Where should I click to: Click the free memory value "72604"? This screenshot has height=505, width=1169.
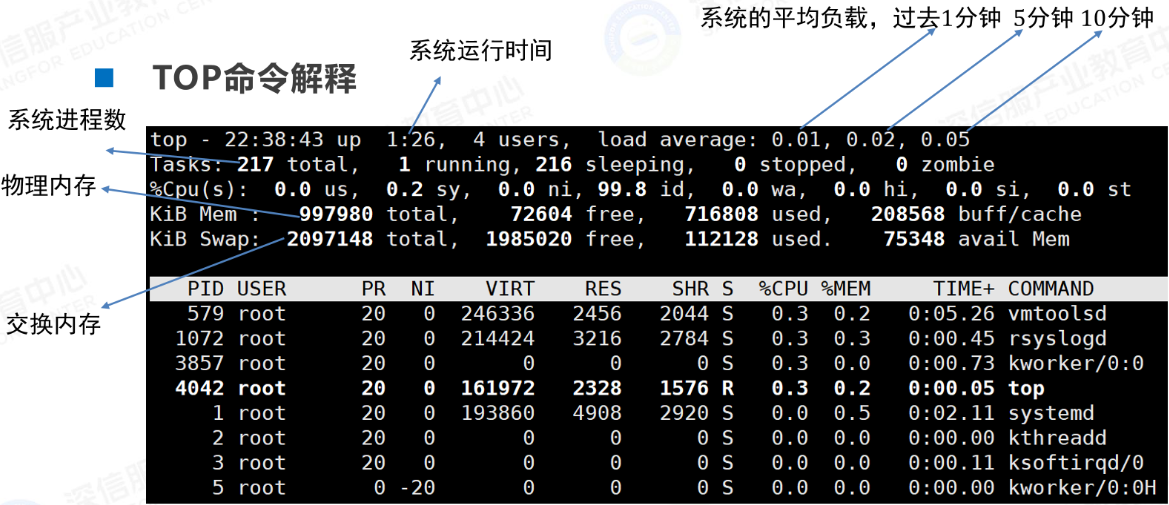coord(542,215)
